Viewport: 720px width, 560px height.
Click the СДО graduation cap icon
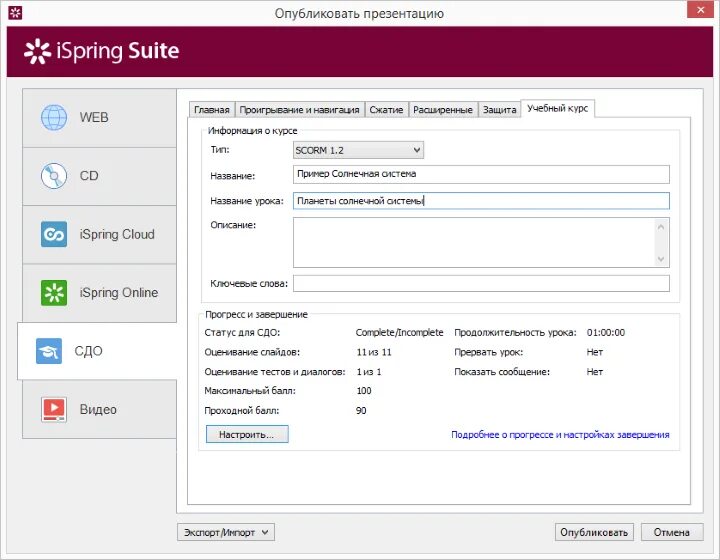pyautogui.click(x=49, y=351)
